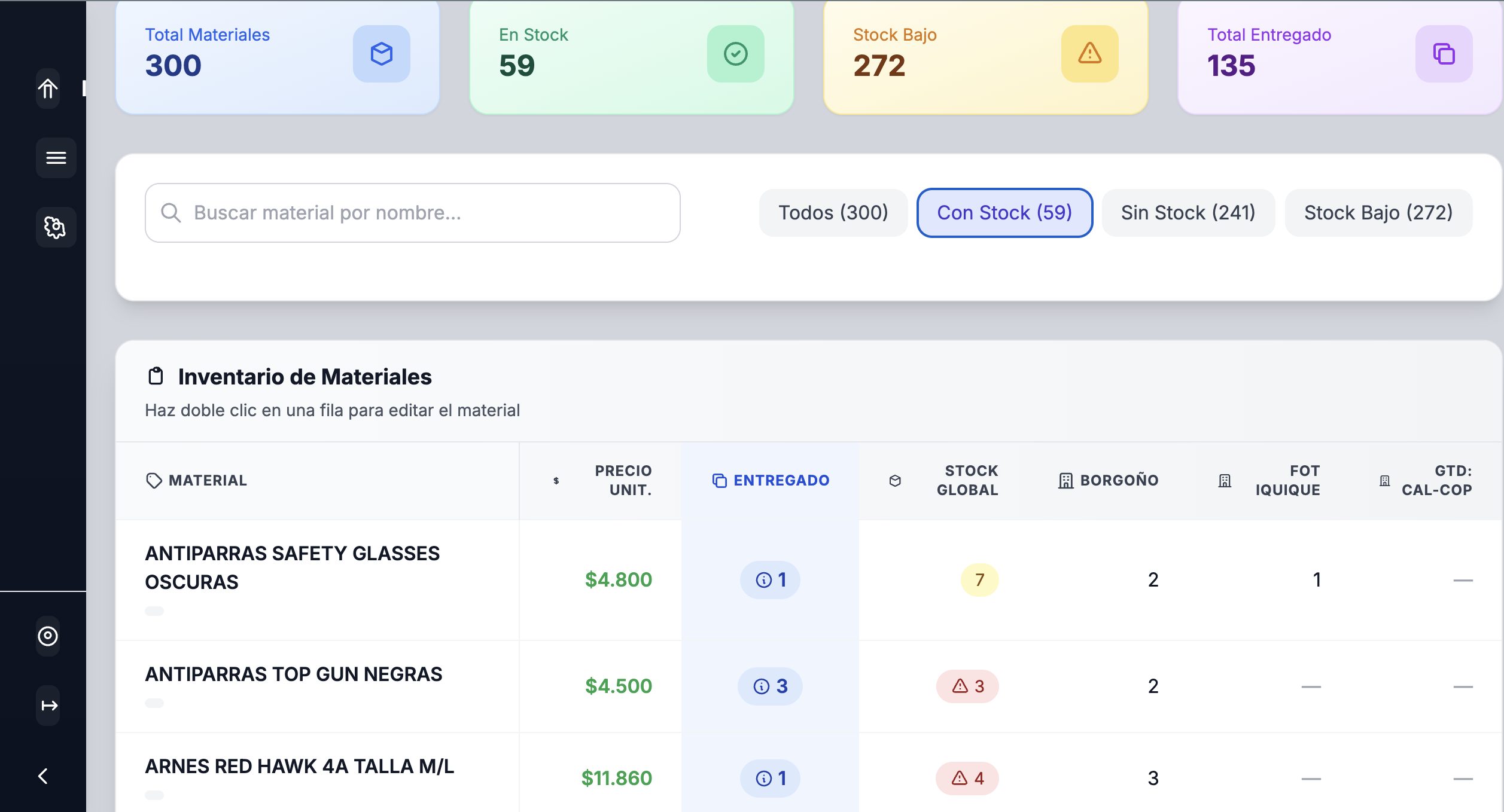
Task: Click the info badge next to Entregado value 3
Action: [770, 686]
